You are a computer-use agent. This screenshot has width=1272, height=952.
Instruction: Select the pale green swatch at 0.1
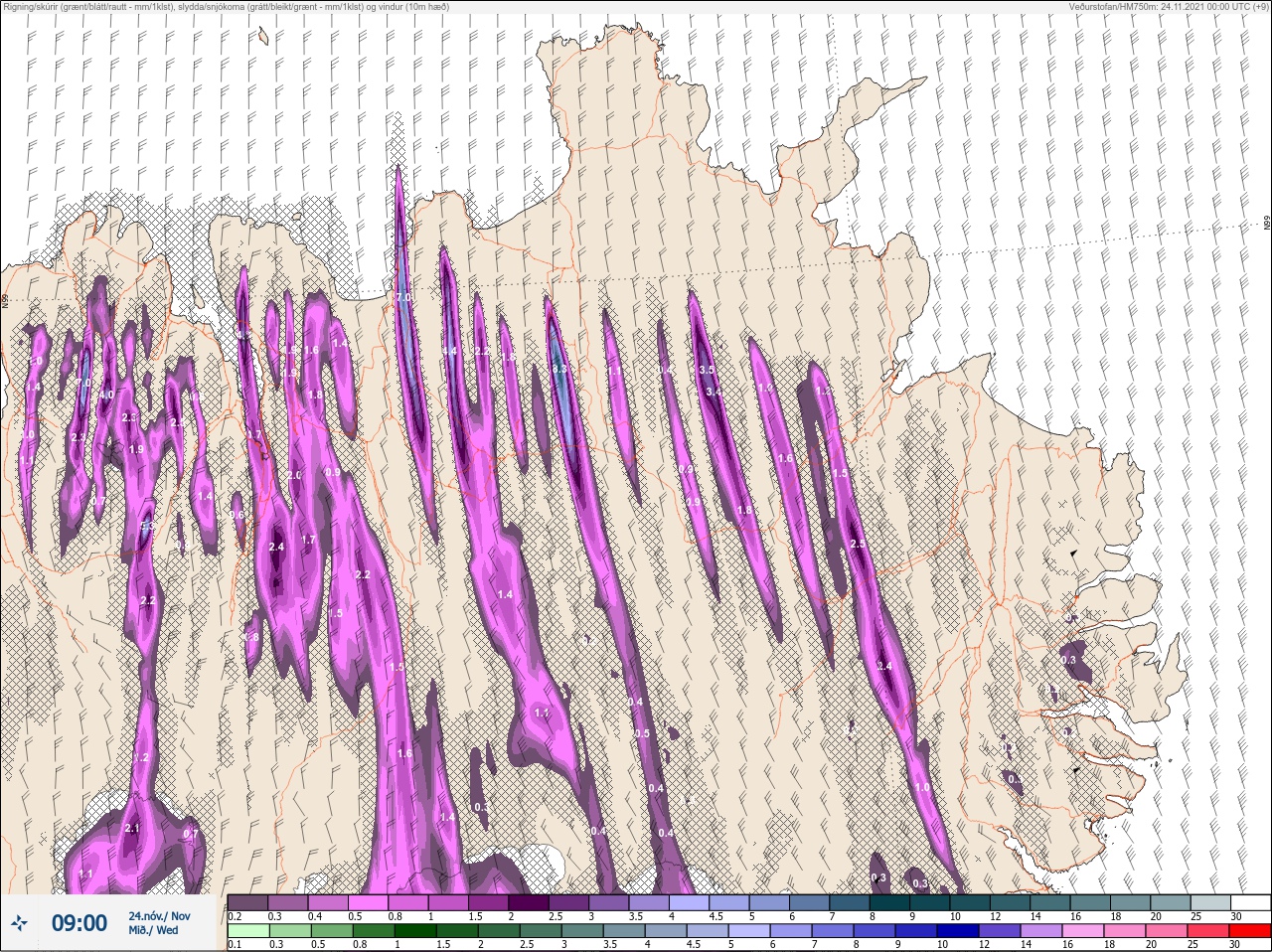click(x=247, y=931)
